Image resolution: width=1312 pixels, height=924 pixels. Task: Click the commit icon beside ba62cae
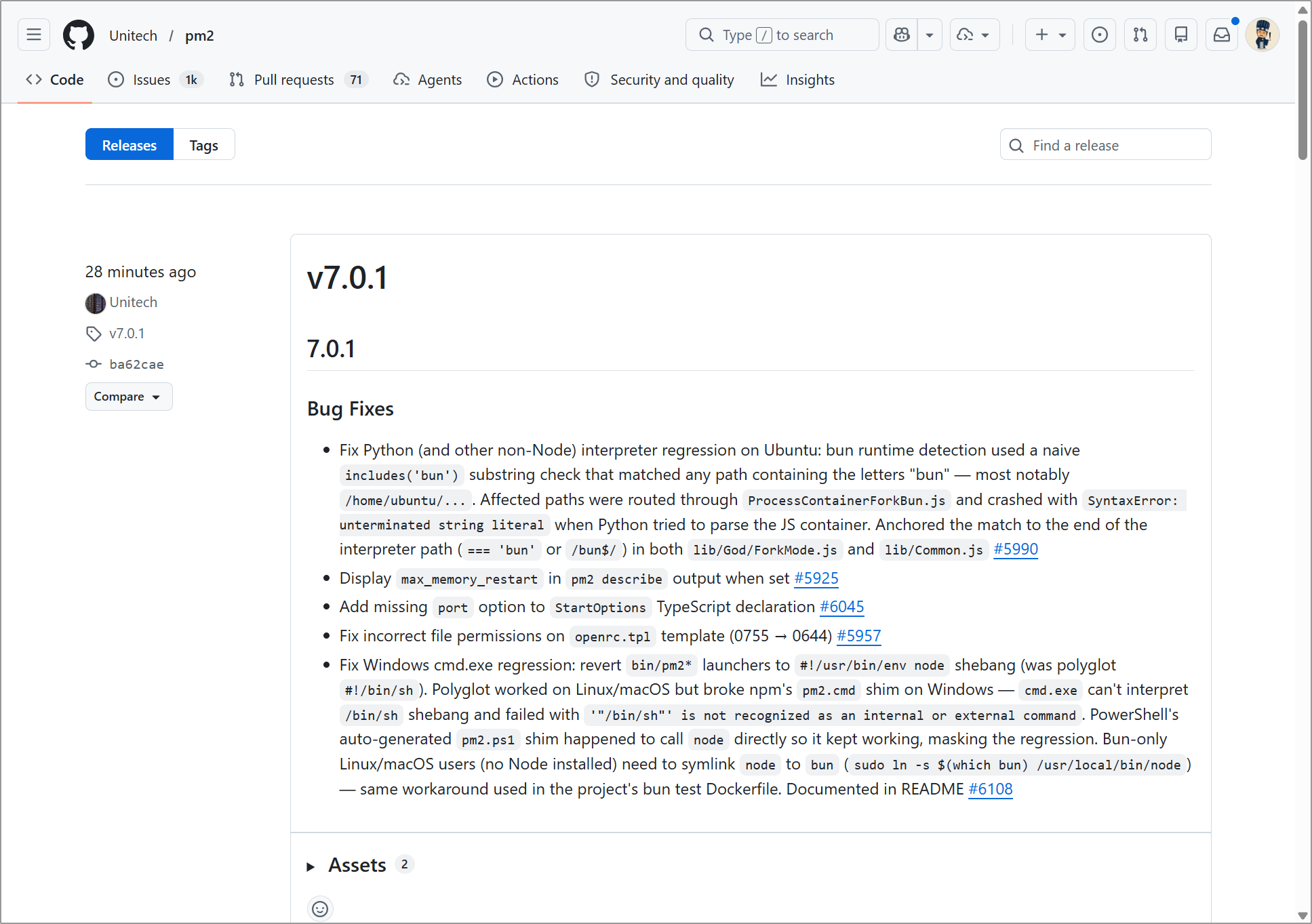(94, 365)
